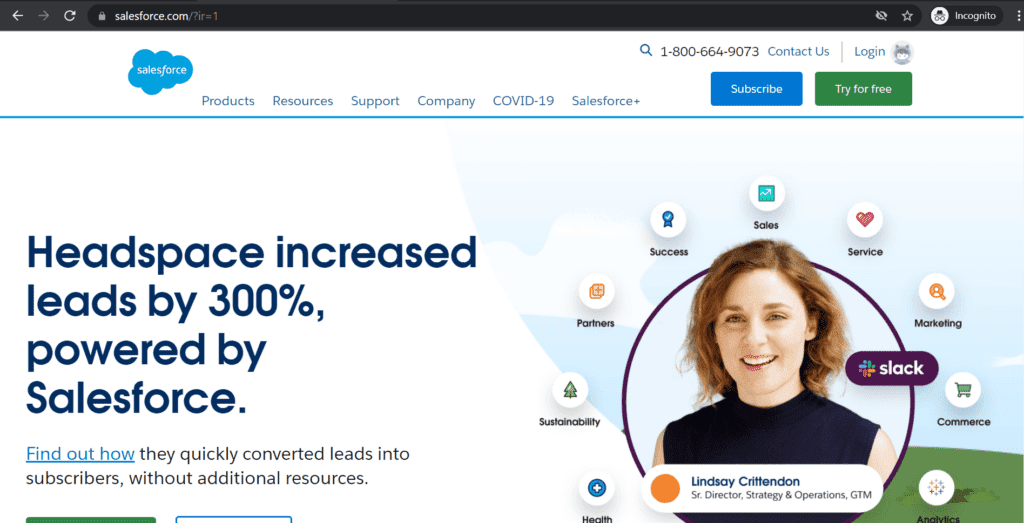Open the search magnifier icon
Image resolution: width=1024 pixels, height=523 pixels.
pos(645,51)
